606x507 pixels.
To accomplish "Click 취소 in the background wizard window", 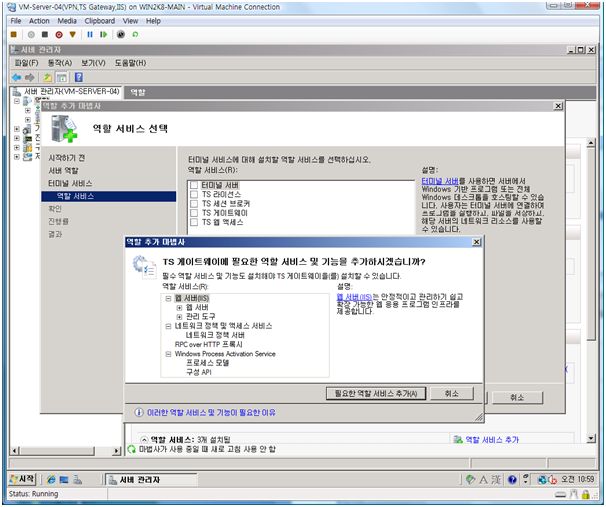I will (x=517, y=398).
